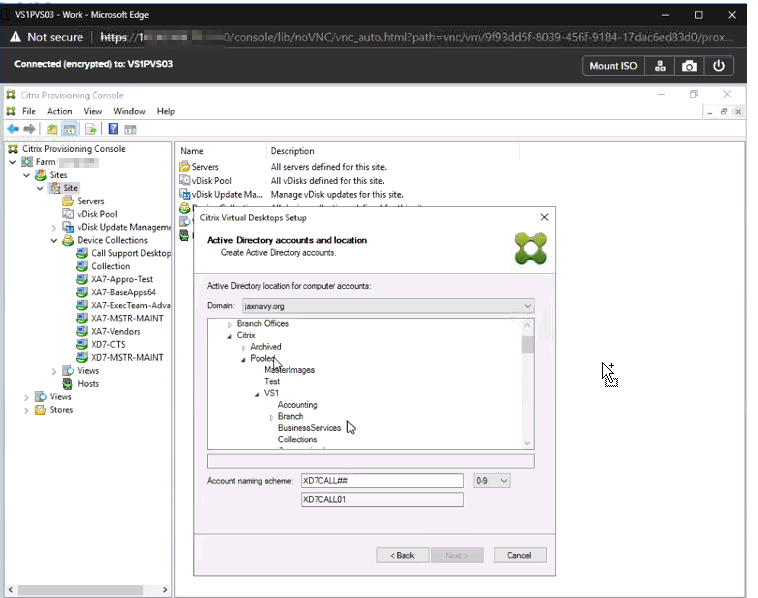
Task: Expand the vDisk Update Management node
Action: pyautogui.click(x=54, y=227)
